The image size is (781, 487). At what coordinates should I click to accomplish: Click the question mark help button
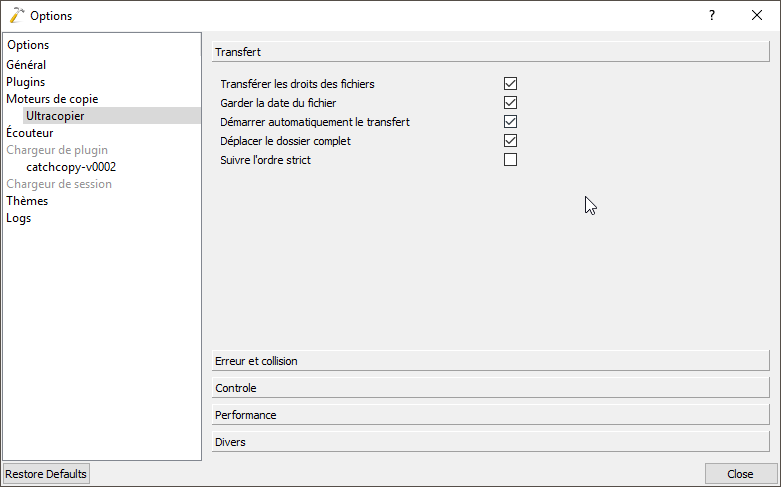click(x=712, y=16)
